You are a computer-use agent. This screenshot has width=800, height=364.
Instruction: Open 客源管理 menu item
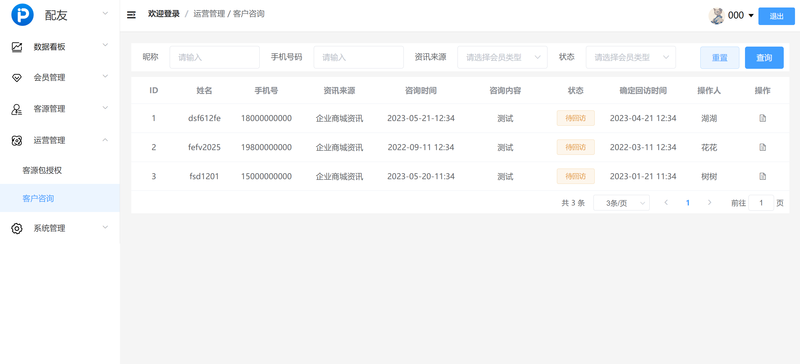point(60,109)
